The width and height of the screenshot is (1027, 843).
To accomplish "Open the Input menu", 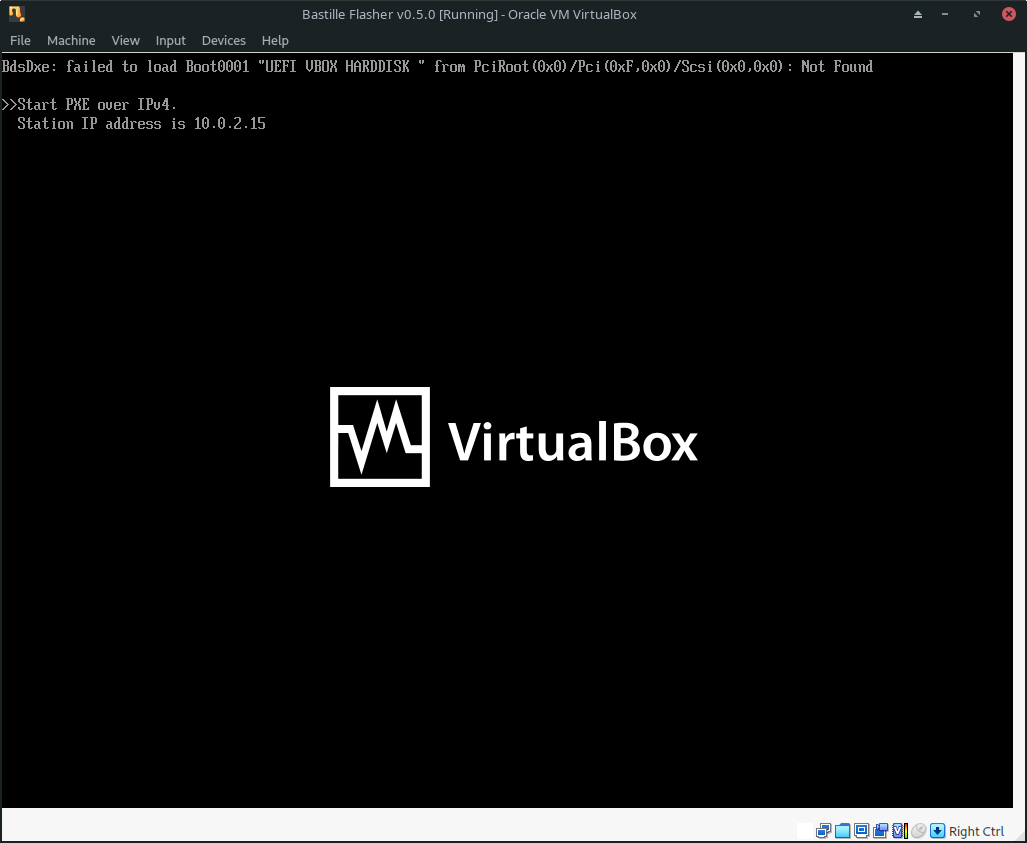I will [x=170, y=41].
